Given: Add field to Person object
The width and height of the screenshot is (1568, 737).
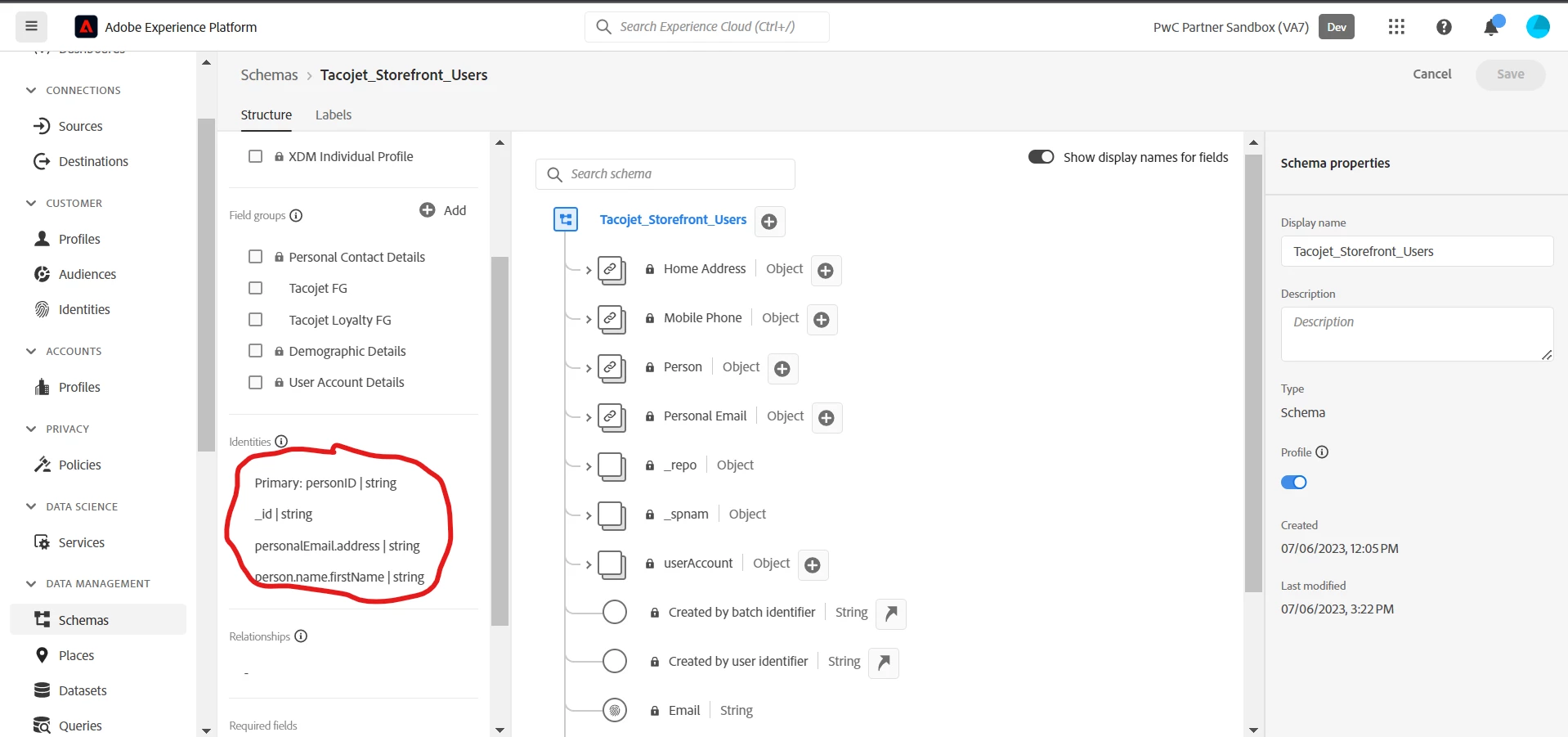Looking at the screenshot, I should [x=782, y=369].
